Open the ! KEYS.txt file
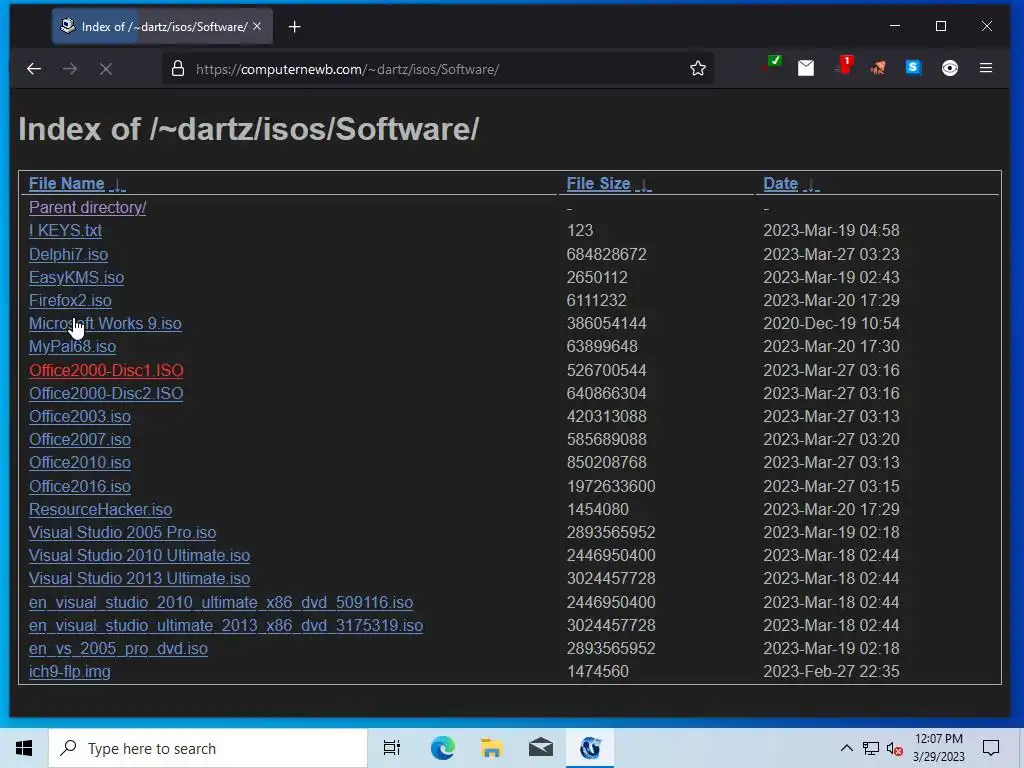The image size is (1024, 768). pyautogui.click(x=65, y=231)
